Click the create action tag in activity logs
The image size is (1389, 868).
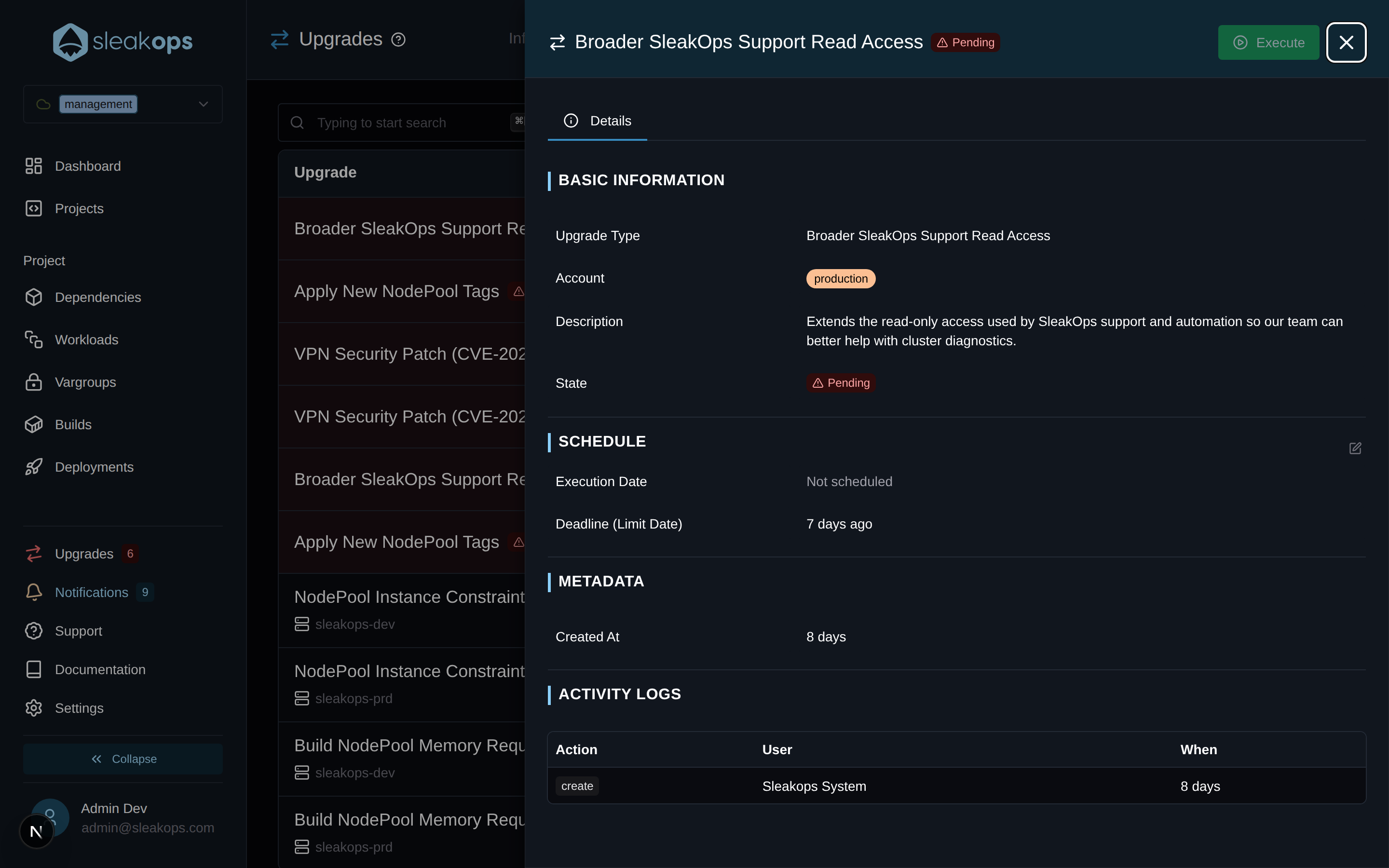[577, 787]
